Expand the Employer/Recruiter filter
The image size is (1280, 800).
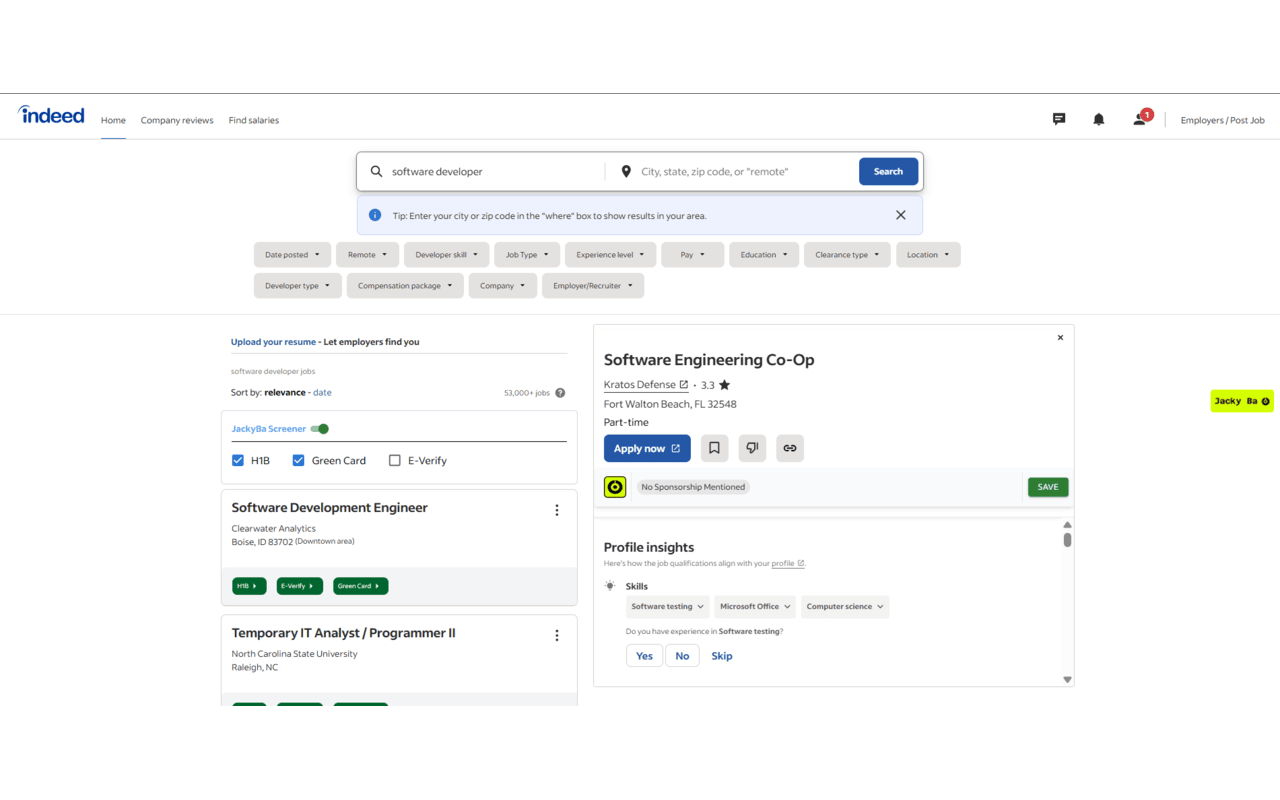tap(593, 286)
